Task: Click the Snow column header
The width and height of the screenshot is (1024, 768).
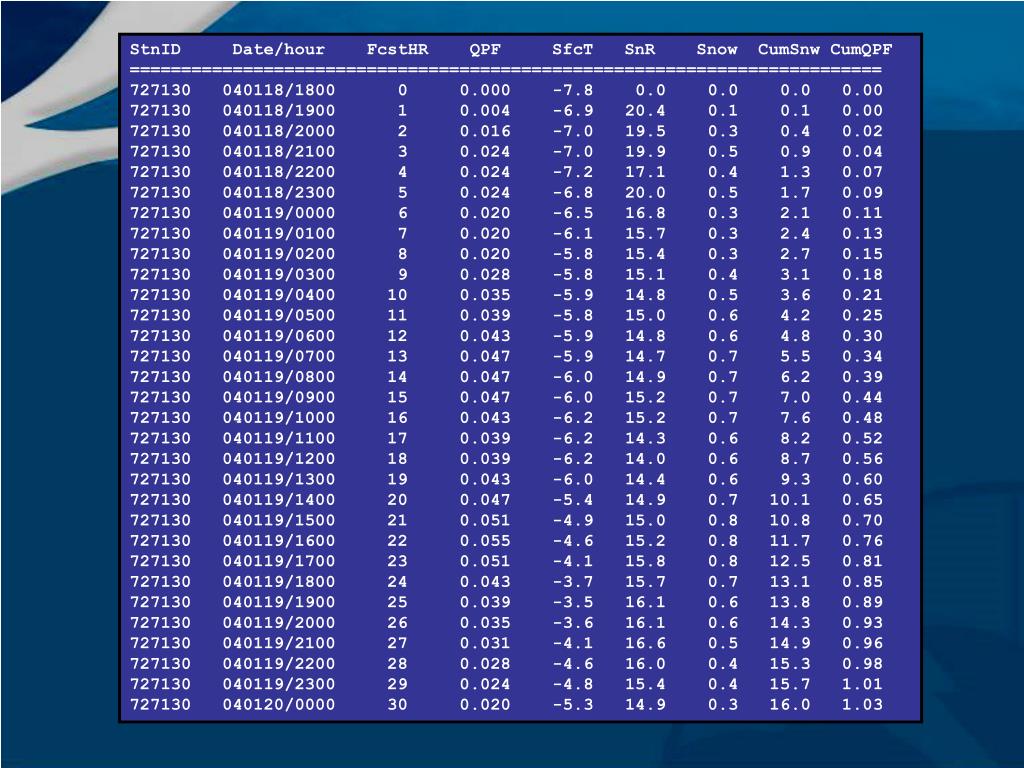Action: point(717,49)
